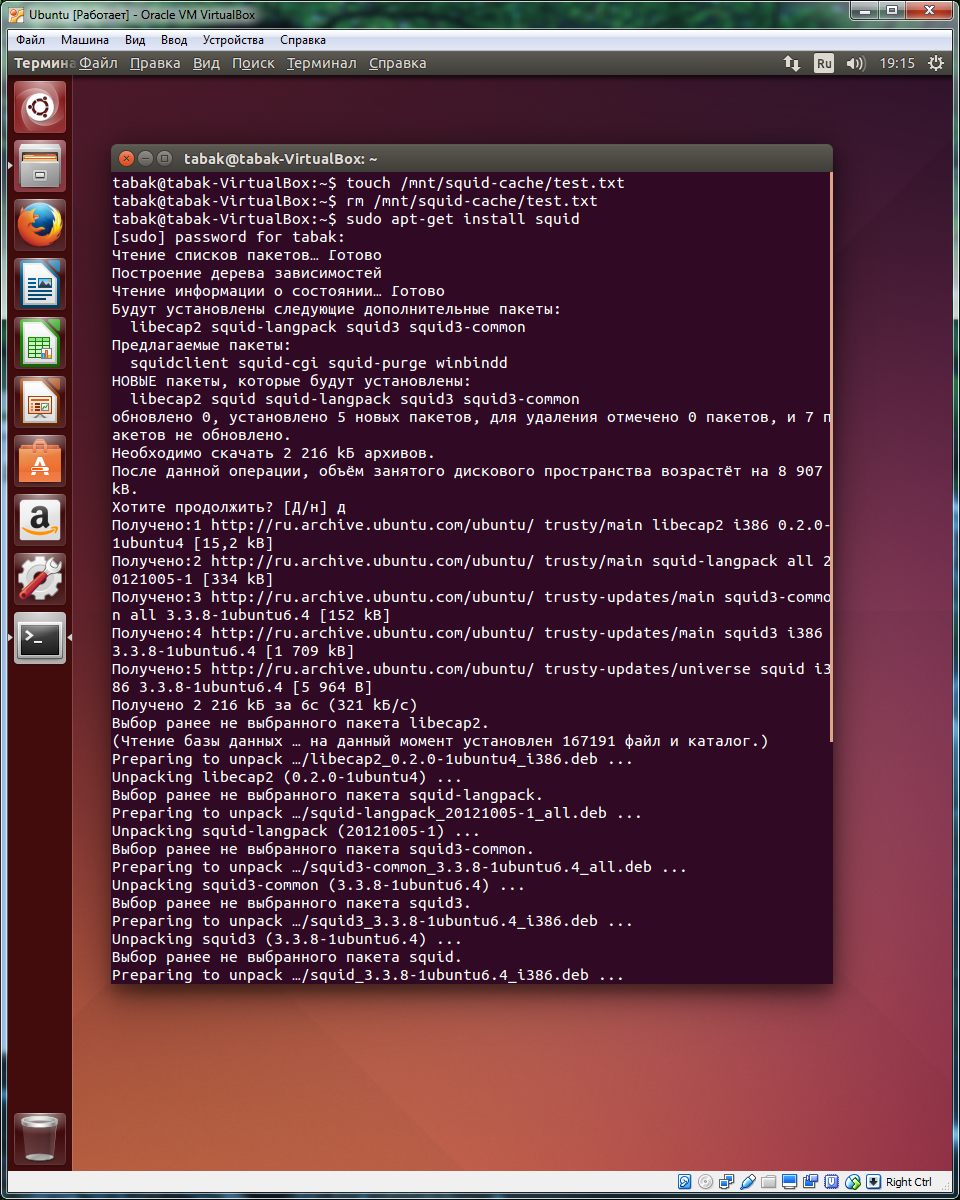
Task: Click VirtualBox USB devices status icon
Action: pyautogui.click(x=748, y=1182)
